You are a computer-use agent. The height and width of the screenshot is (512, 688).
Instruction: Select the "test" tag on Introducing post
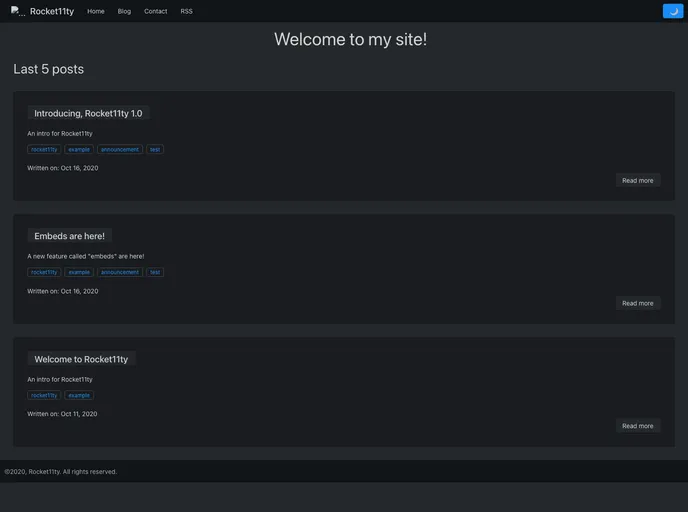(155, 149)
